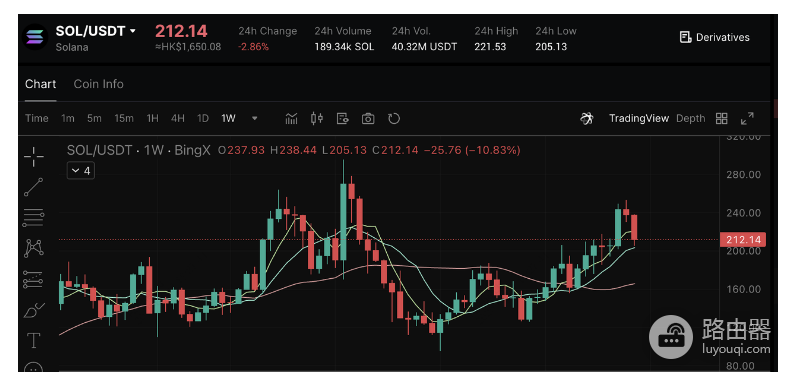This screenshot has height=377, width=789.
Task: Open the indicators chart icon
Action: pos(291,118)
